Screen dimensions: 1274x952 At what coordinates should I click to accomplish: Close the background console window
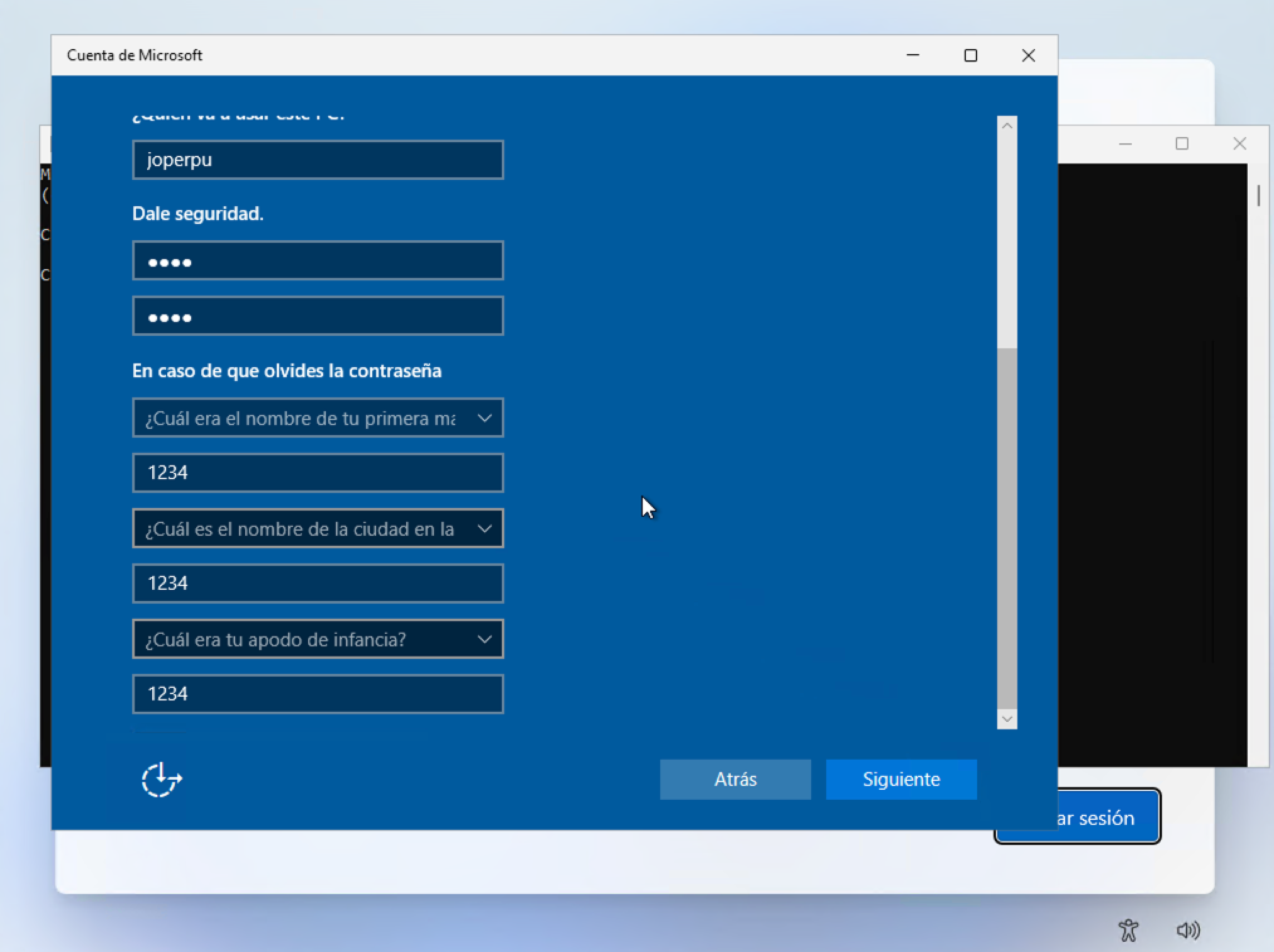click(x=1239, y=144)
